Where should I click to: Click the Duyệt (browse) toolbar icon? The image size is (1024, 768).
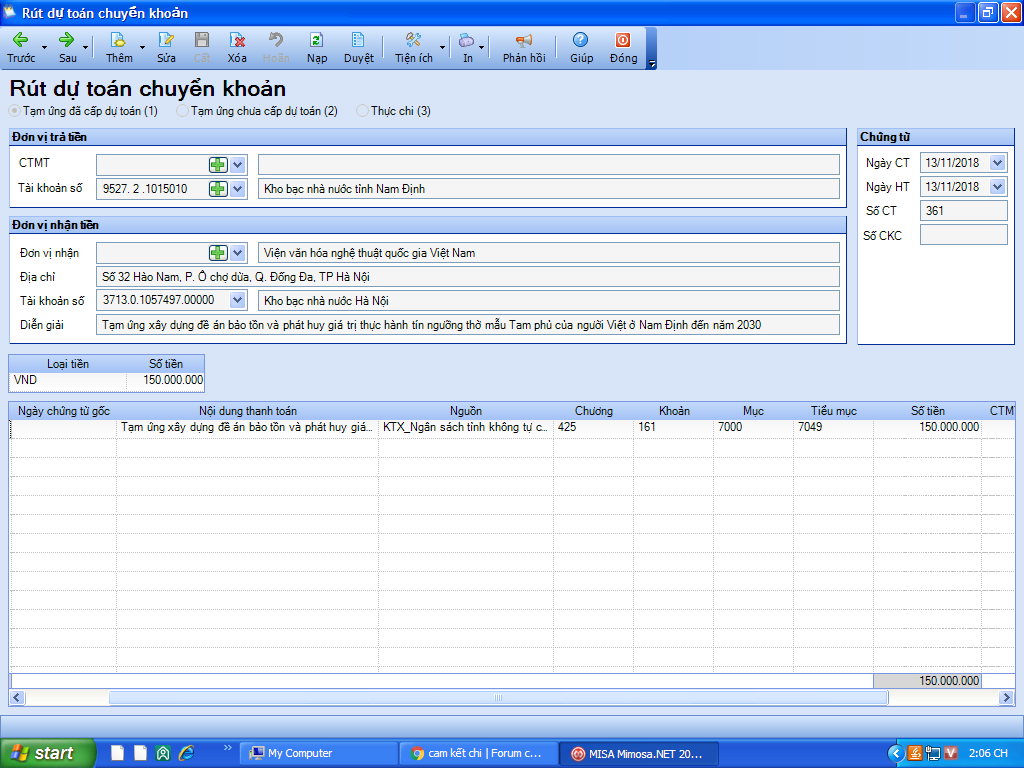click(358, 41)
